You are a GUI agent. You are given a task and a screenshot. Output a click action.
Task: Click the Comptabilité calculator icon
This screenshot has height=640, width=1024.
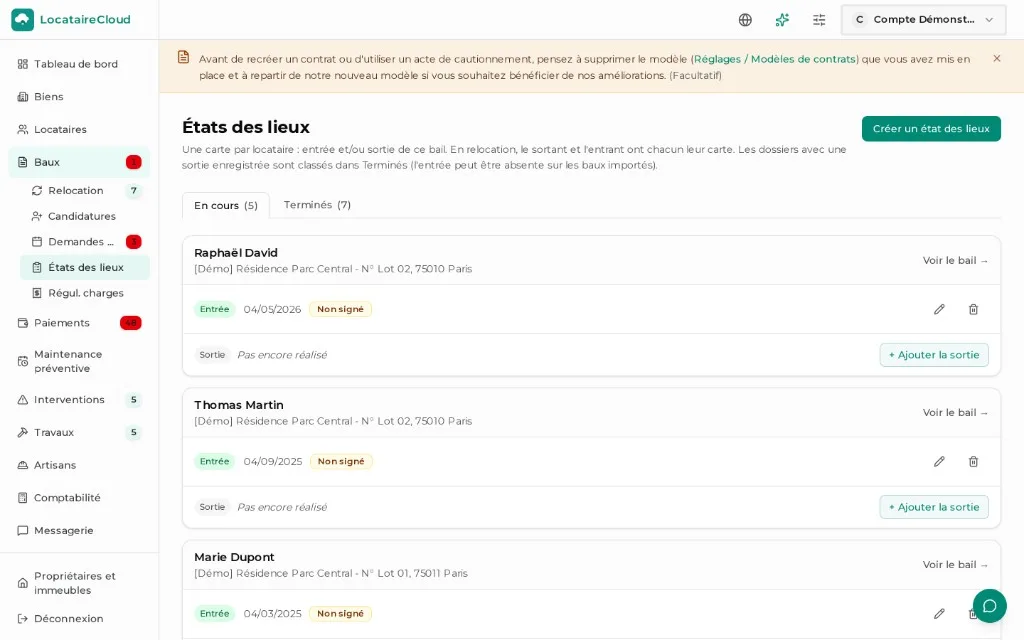[x=23, y=498]
